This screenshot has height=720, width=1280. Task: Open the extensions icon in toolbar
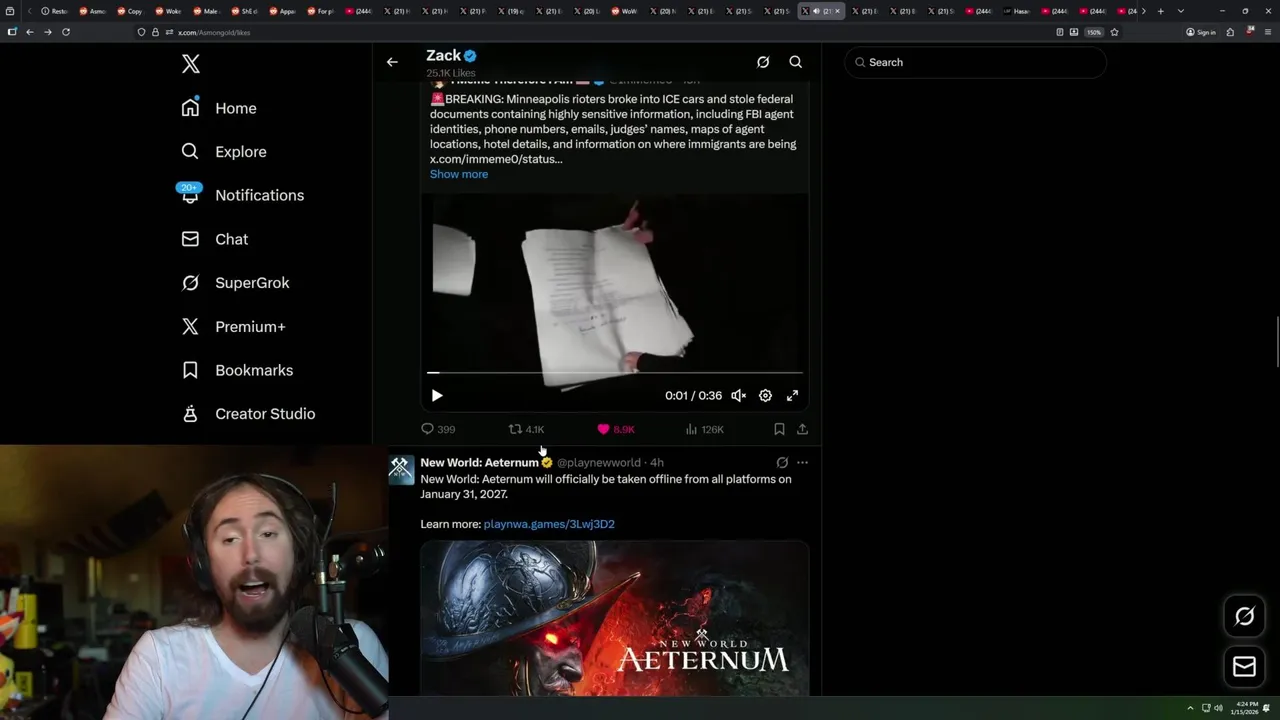(x=1230, y=32)
